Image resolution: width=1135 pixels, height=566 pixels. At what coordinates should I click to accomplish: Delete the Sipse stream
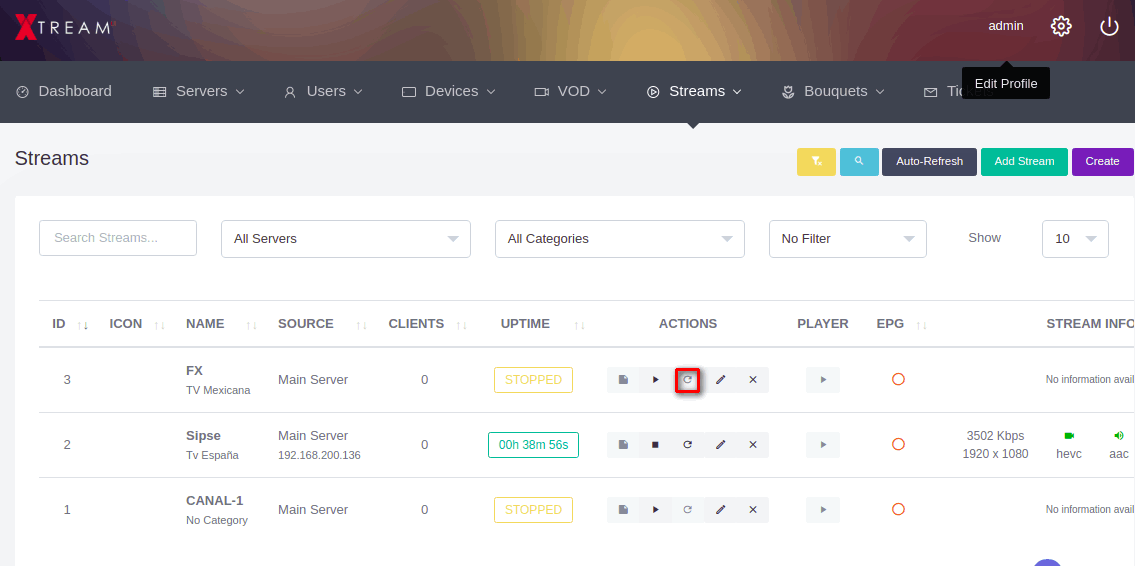tap(752, 445)
